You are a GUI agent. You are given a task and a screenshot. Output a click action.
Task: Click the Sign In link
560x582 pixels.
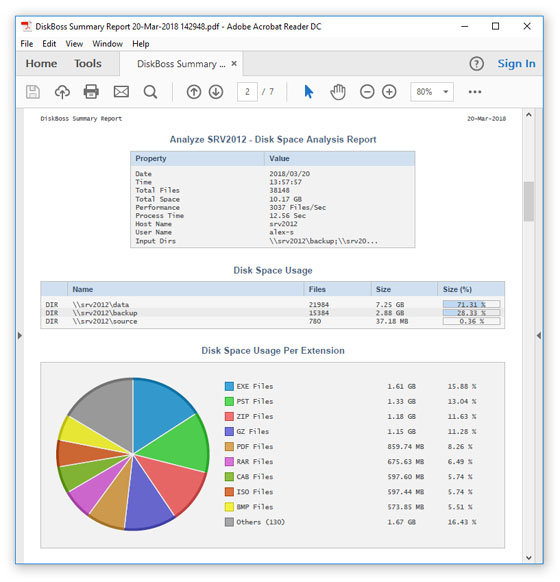coord(516,63)
